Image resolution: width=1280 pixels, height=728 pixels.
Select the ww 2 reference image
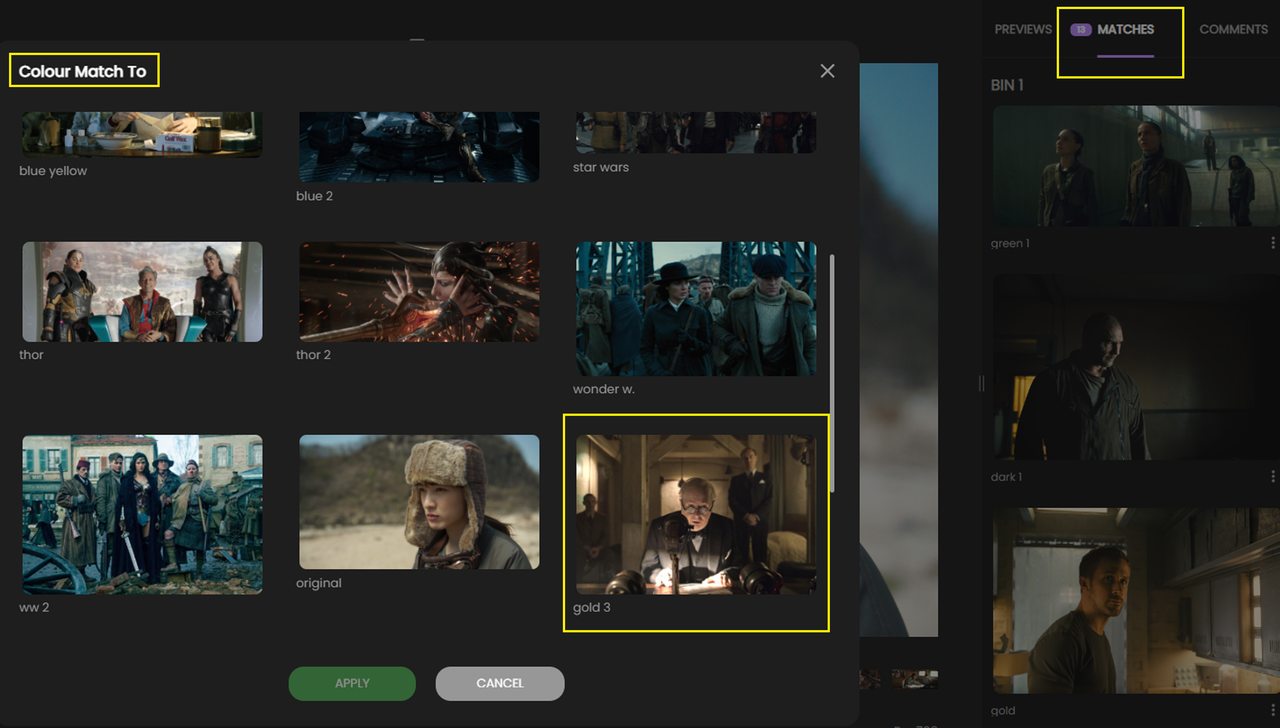[x=142, y=515]
